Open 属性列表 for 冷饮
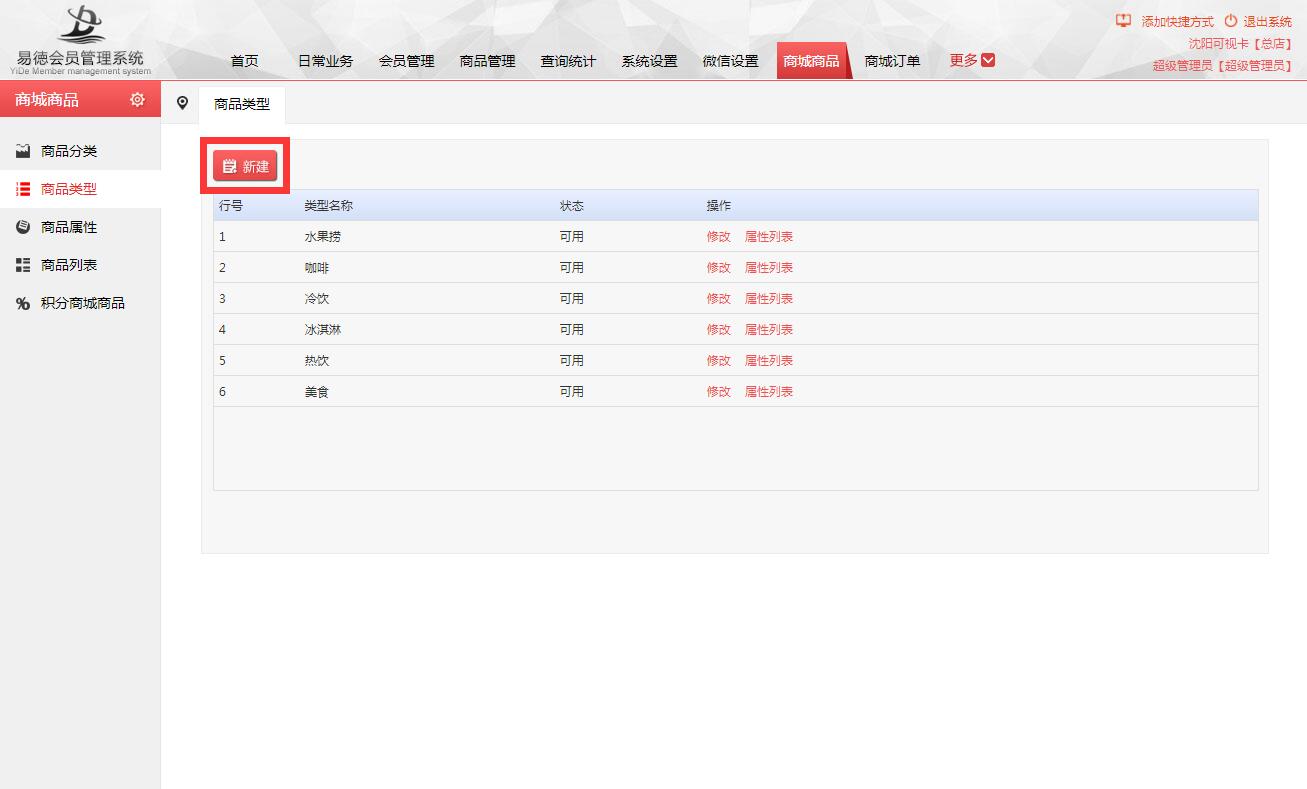Screen dimensions: 1307x789 click(768, 299)
